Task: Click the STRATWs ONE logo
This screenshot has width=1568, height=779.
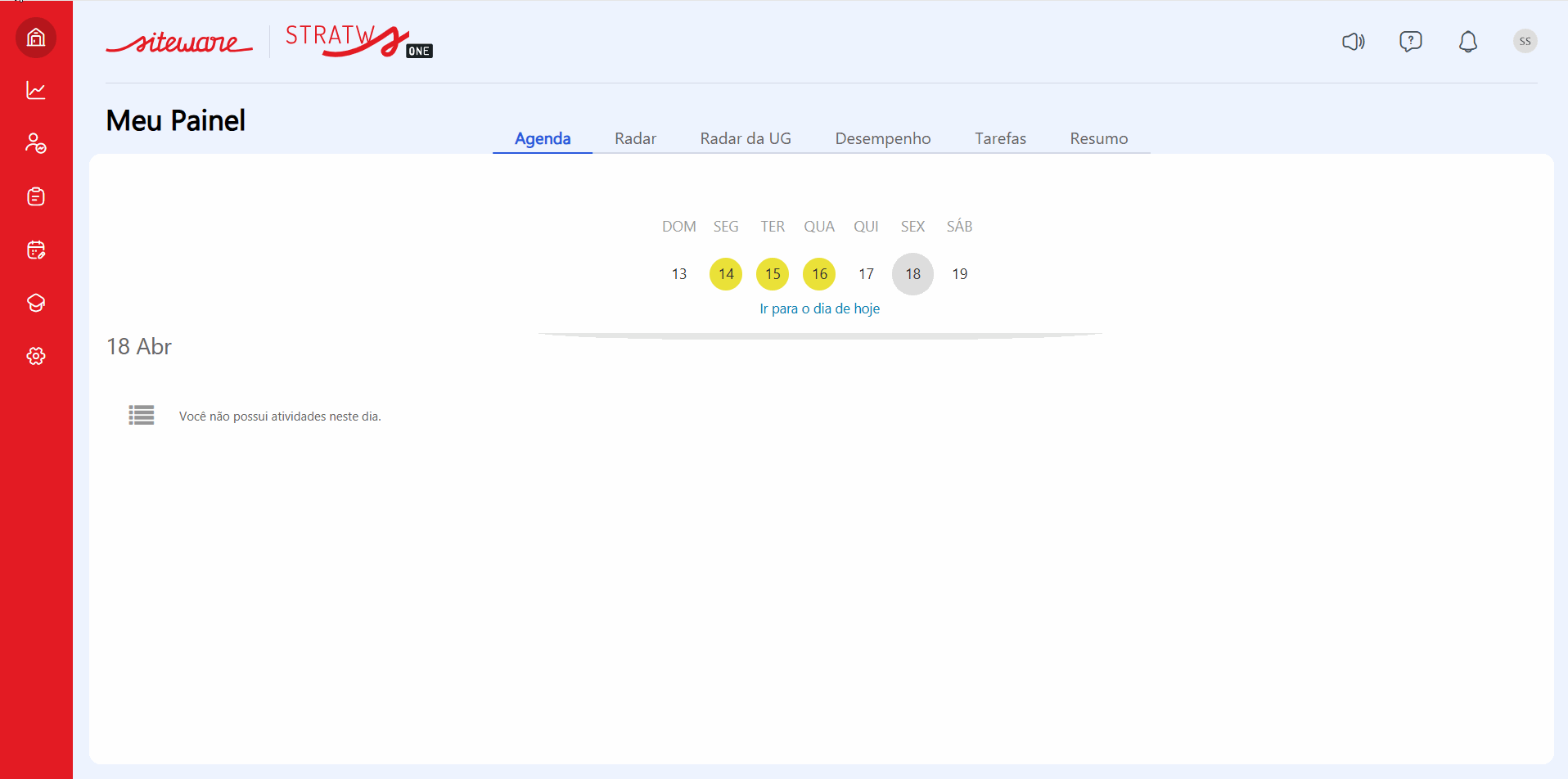Action: coord(358,41)
